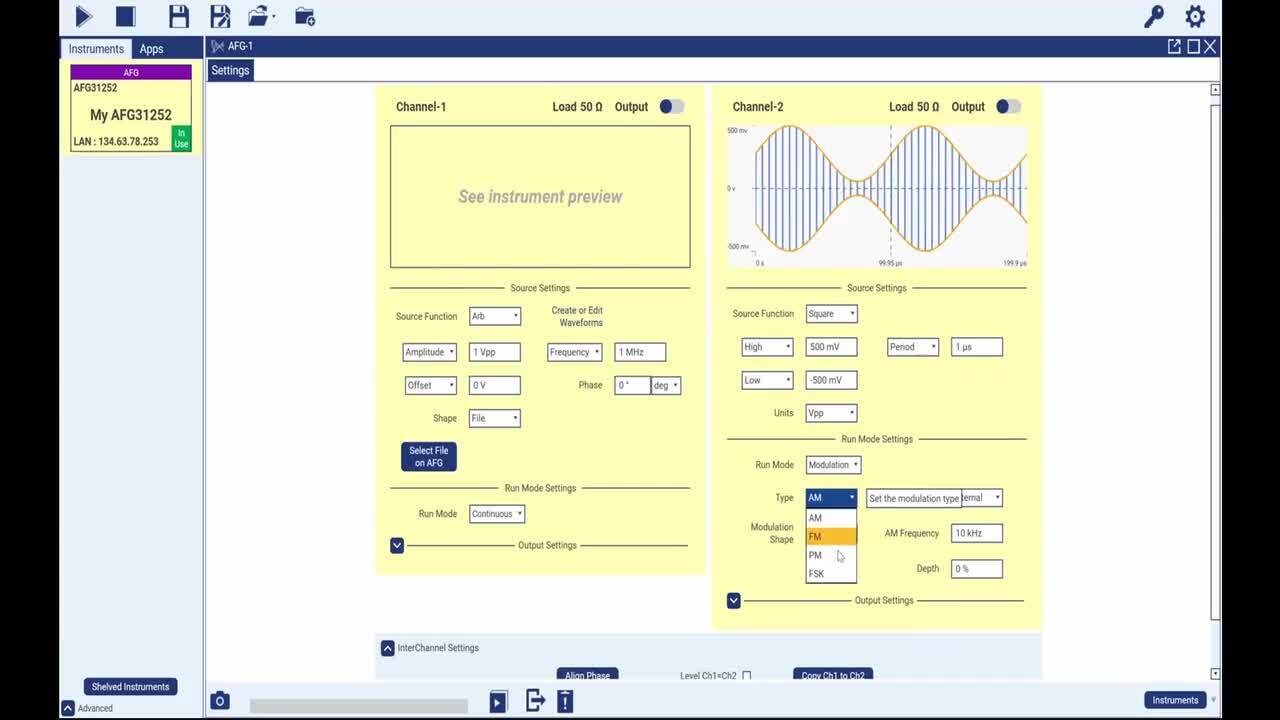Open the Settings tab of AFG-1

click(x=230, y=70)
